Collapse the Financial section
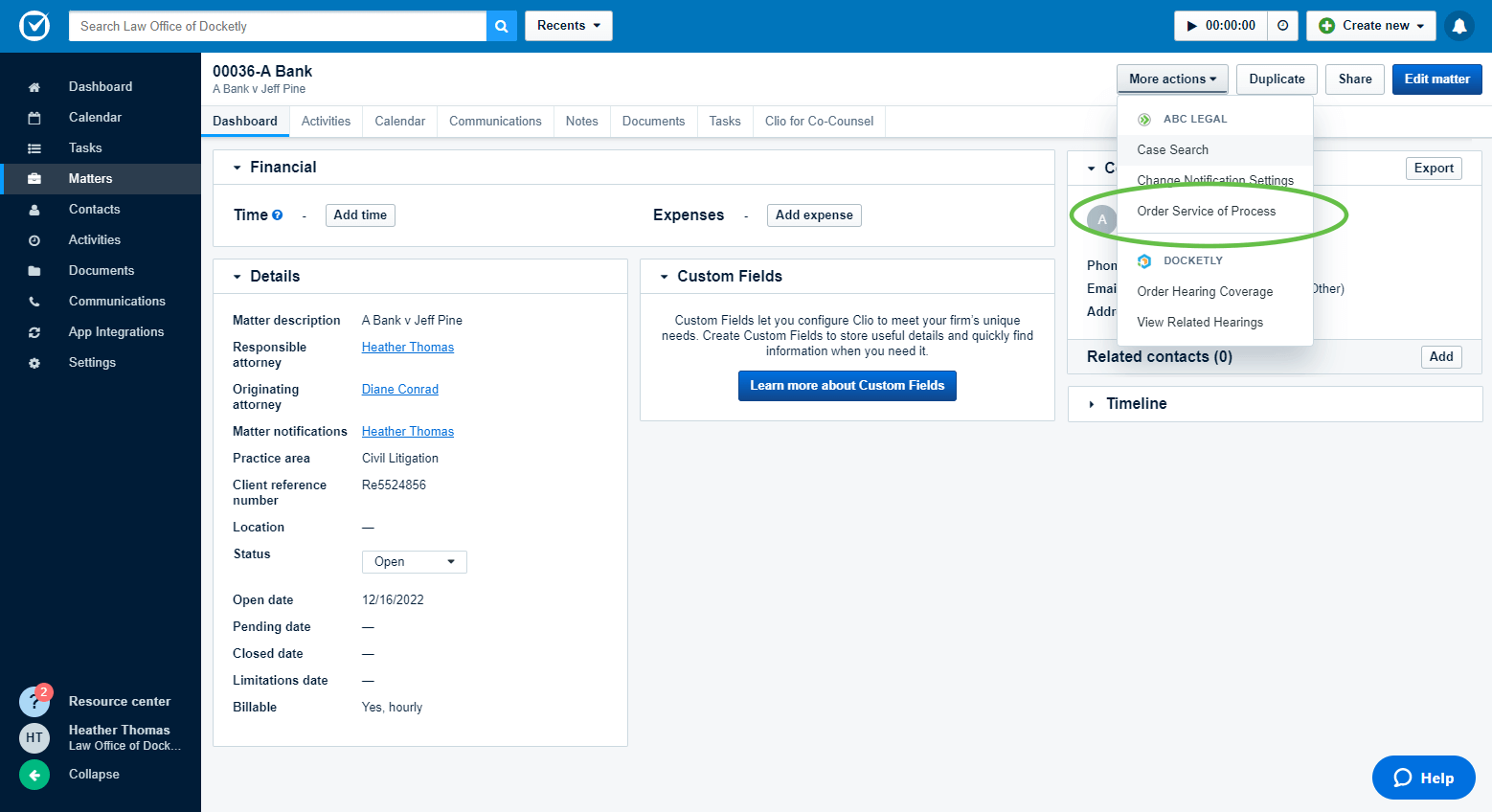 [x=237, y=168]
